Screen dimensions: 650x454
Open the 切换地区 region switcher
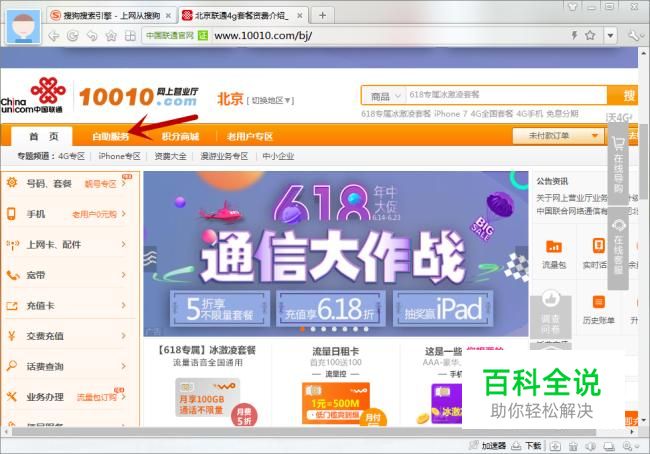270,100
